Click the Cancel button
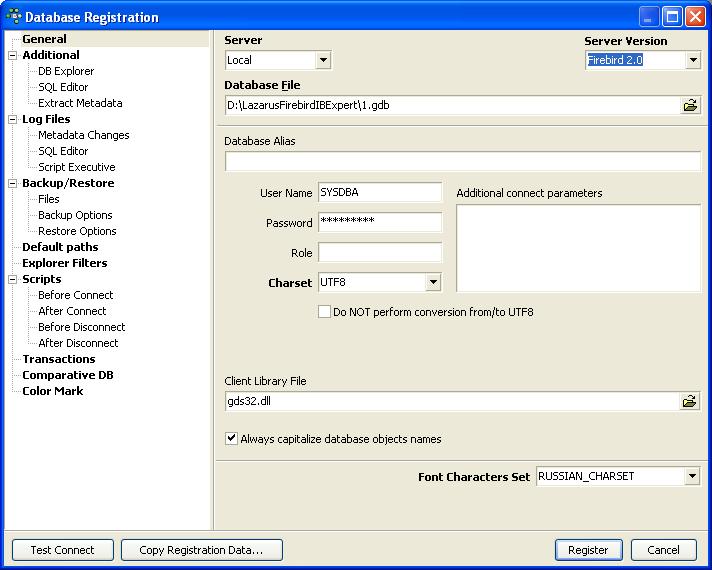This screenshot has height=570, width=712. pos(663,550)
